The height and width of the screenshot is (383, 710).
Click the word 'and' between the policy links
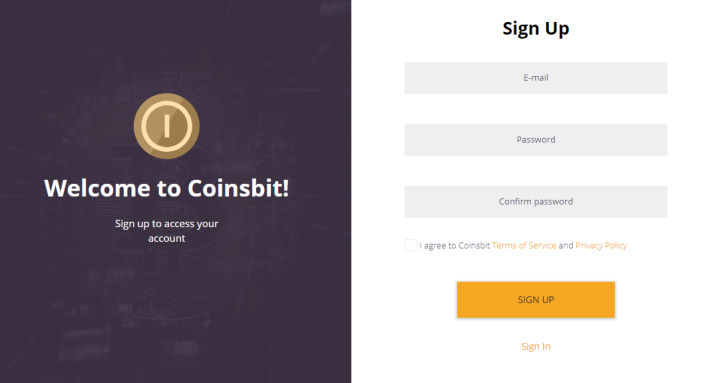click(x=566, y=245)
